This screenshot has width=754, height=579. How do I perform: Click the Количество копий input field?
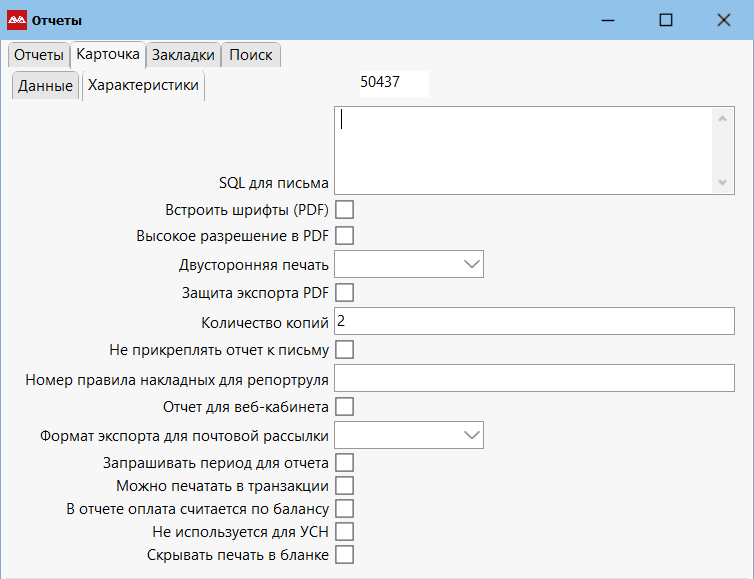(x=534, y=321)
